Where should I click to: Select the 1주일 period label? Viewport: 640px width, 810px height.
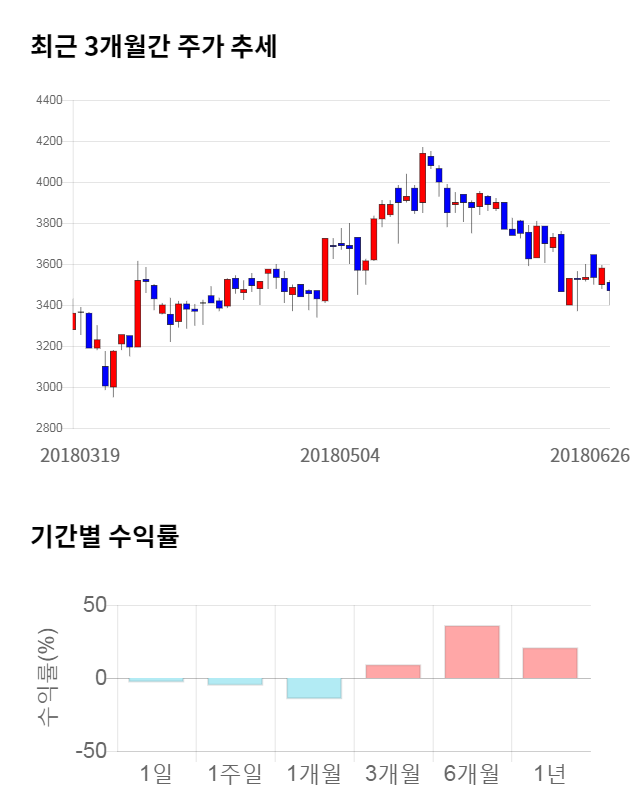tap(234, 773)
